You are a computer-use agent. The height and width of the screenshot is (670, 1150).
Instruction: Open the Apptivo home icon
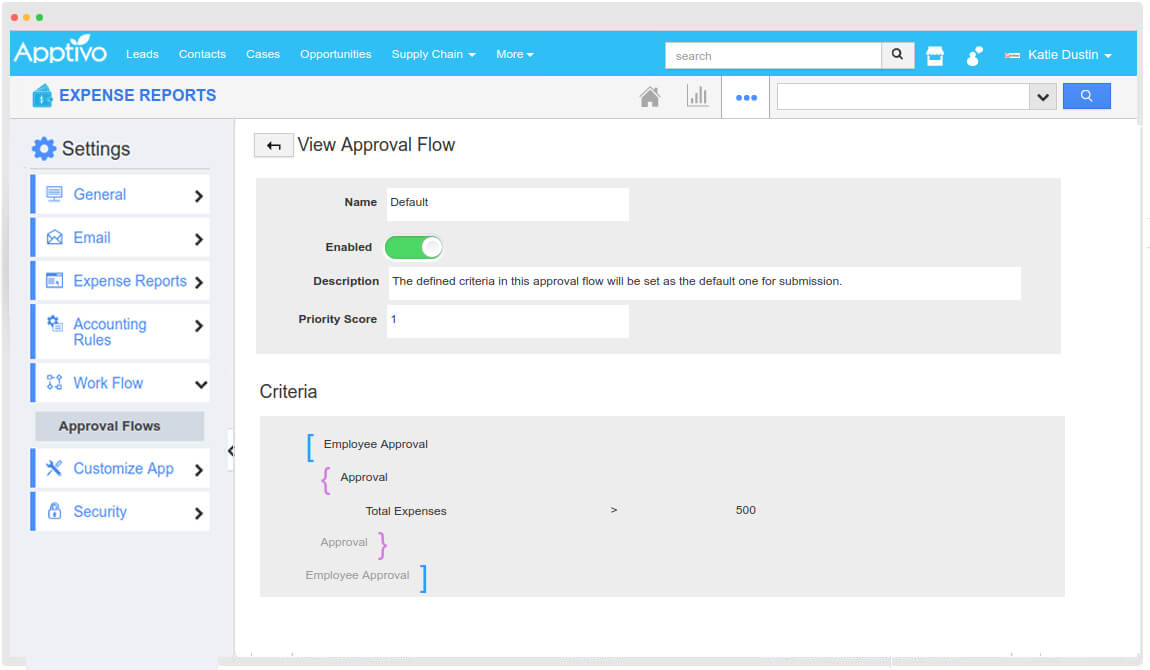649,96
